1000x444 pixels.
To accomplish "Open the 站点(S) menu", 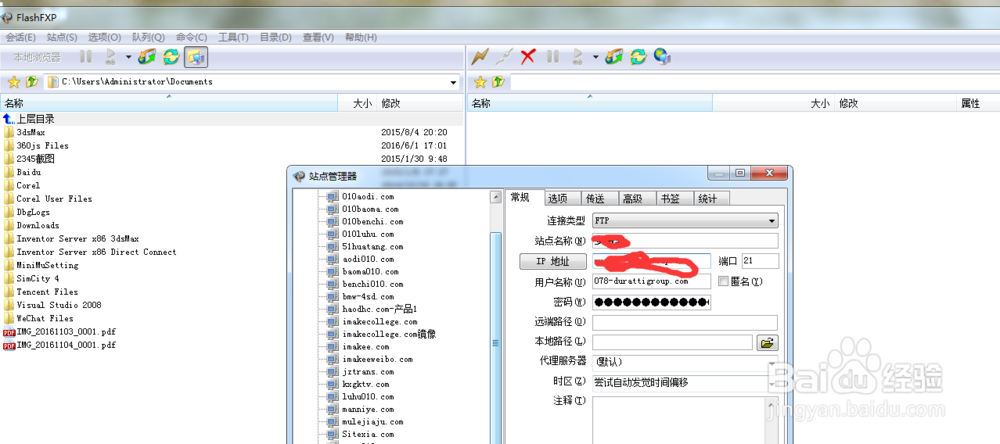I will (x=62, y=38).
